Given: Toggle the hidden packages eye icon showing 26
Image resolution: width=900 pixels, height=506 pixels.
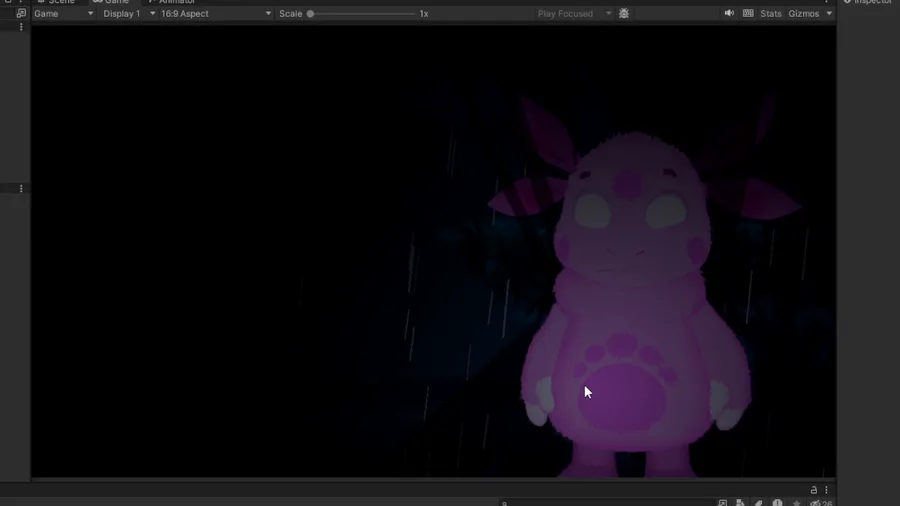Looking at the screenshot, I should (821, 503).
